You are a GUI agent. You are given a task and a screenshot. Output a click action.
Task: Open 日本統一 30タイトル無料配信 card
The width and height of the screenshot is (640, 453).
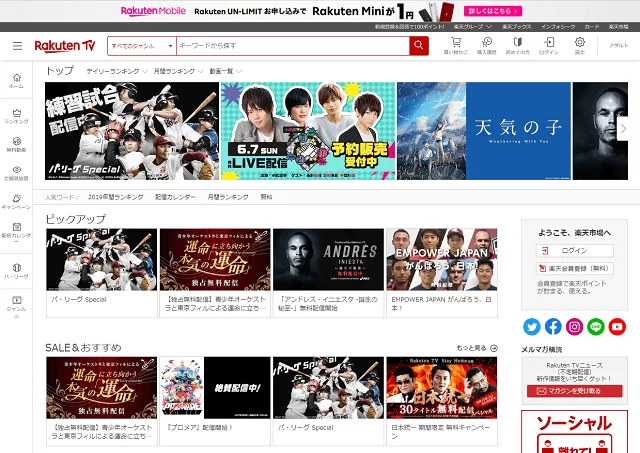tap(442, 401)
